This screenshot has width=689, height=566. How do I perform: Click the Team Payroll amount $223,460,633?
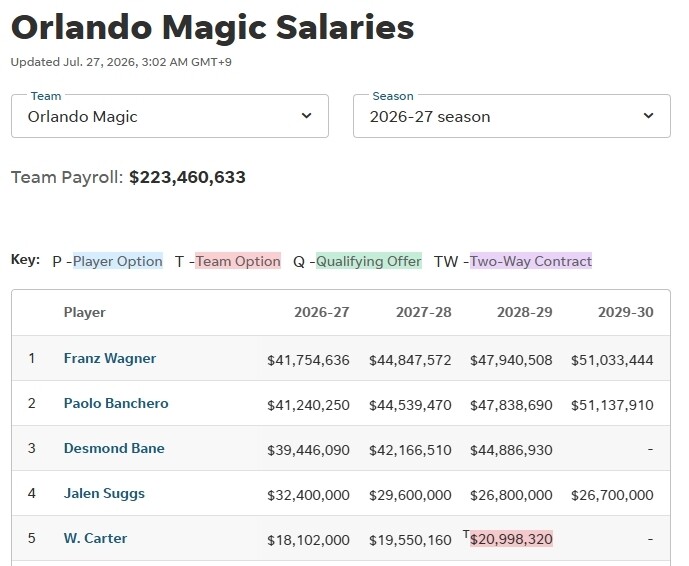[188, 177]
